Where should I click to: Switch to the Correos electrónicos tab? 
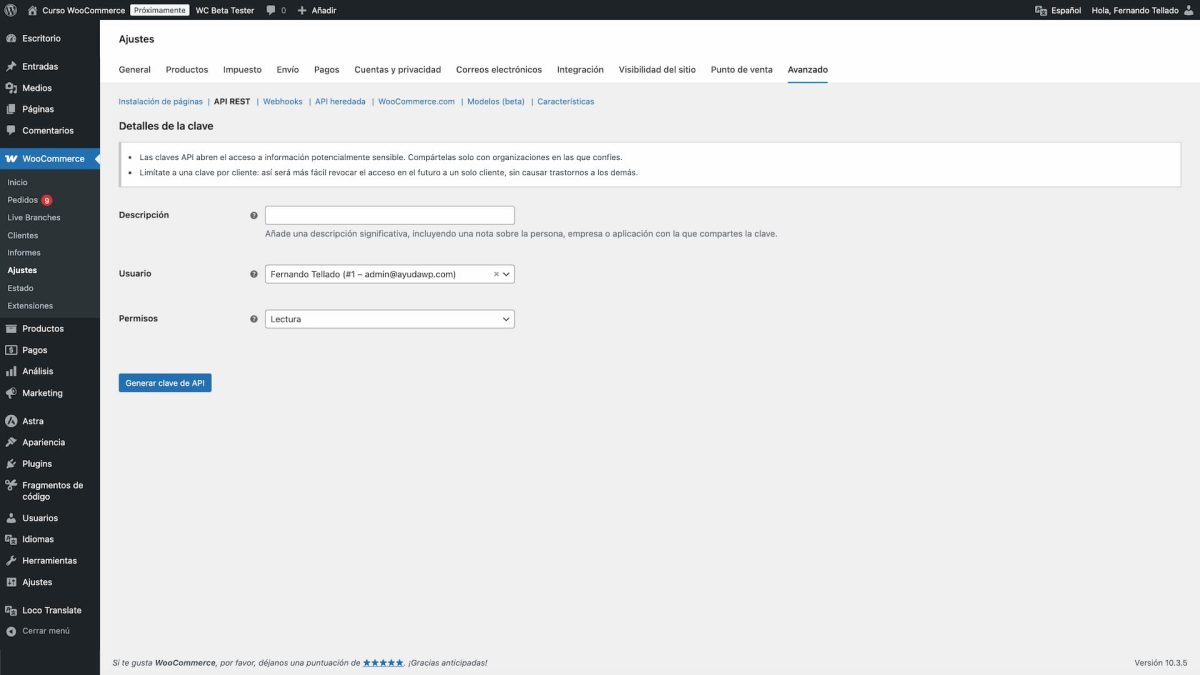(499, 69)
